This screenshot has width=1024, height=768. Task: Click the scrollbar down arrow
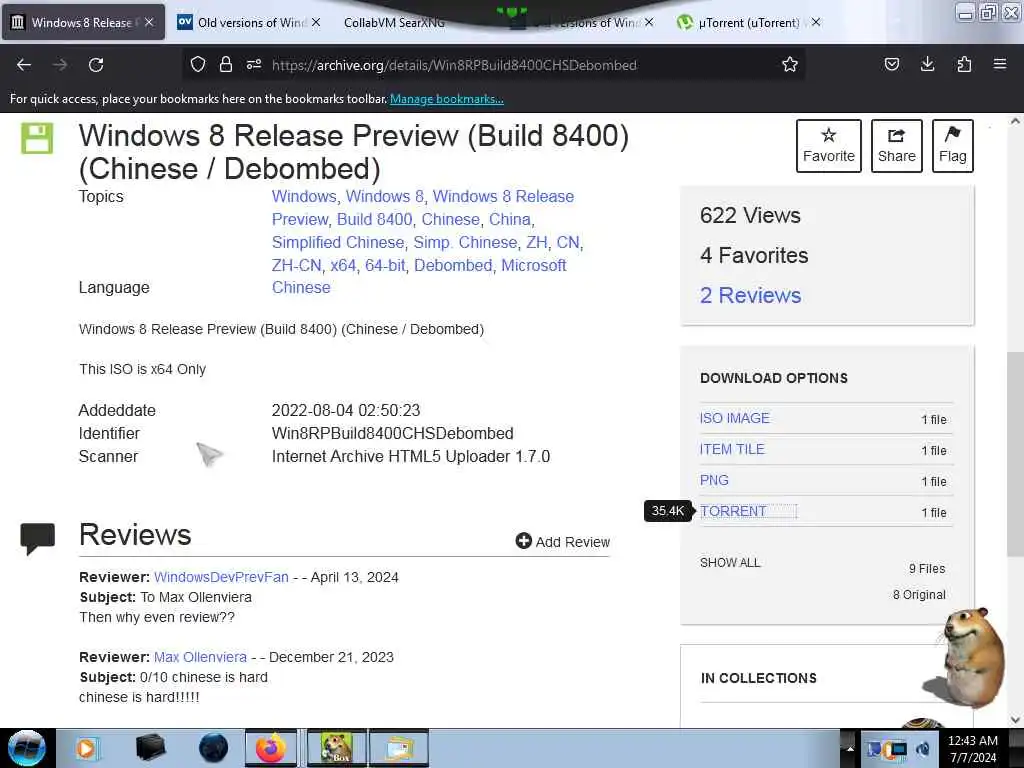(1015, 720)
